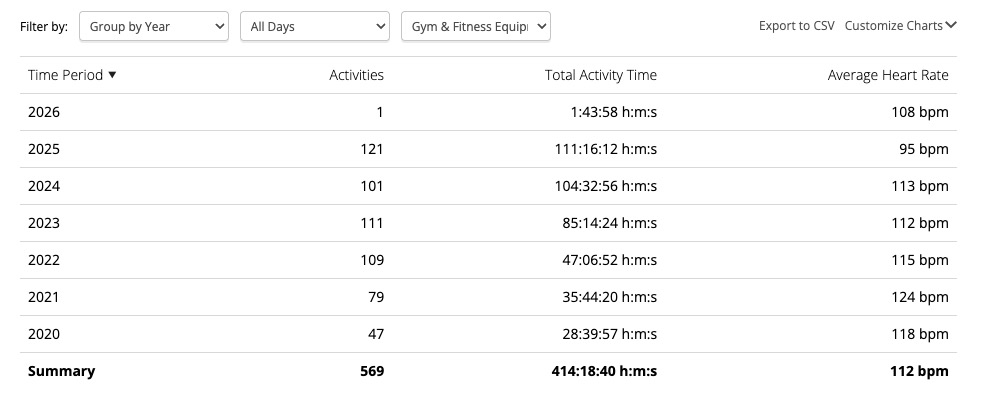
Task: Click the Activities column header
Action: (356, 75)
